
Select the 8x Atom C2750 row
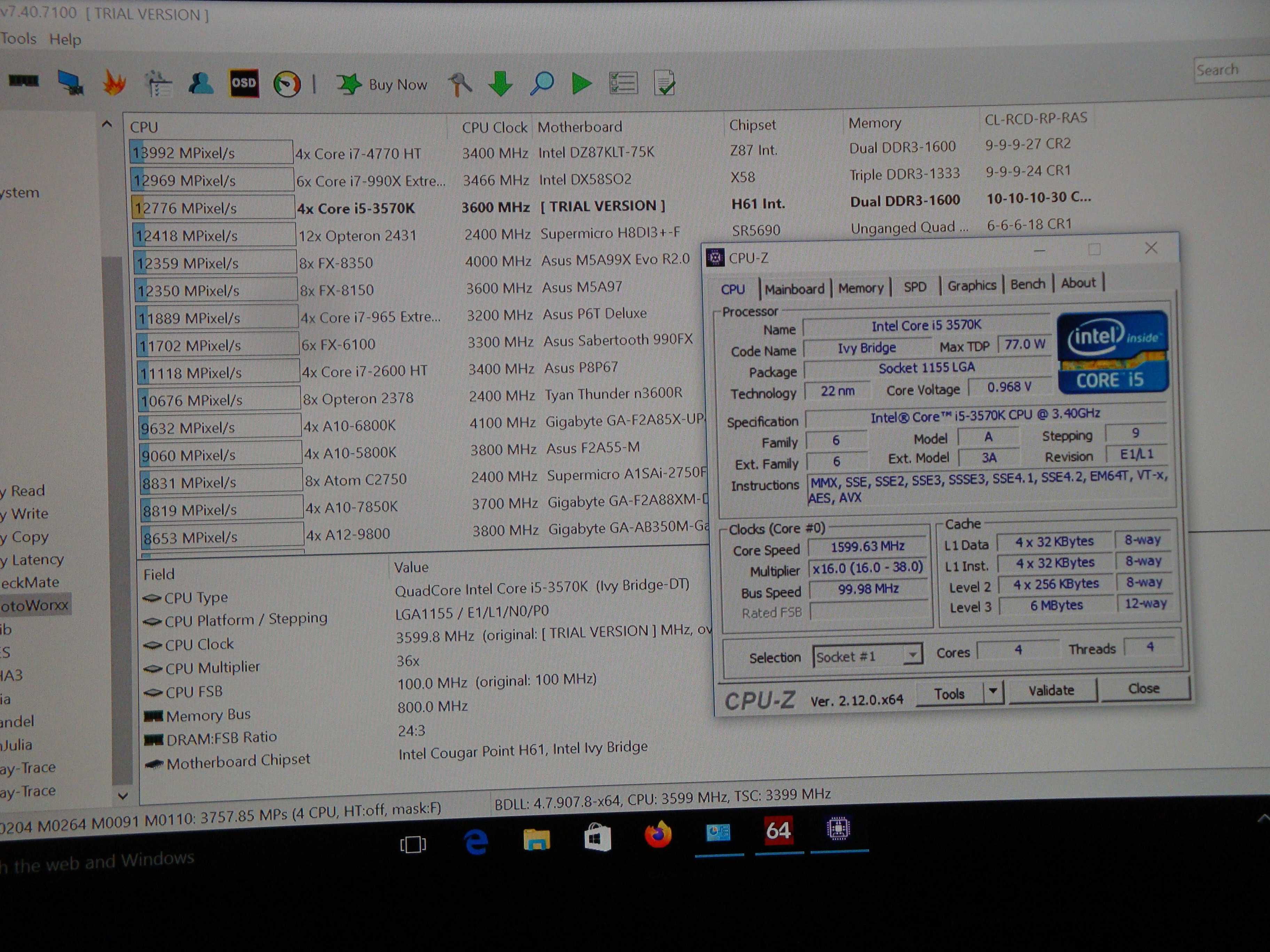click(x=424, y=478)
